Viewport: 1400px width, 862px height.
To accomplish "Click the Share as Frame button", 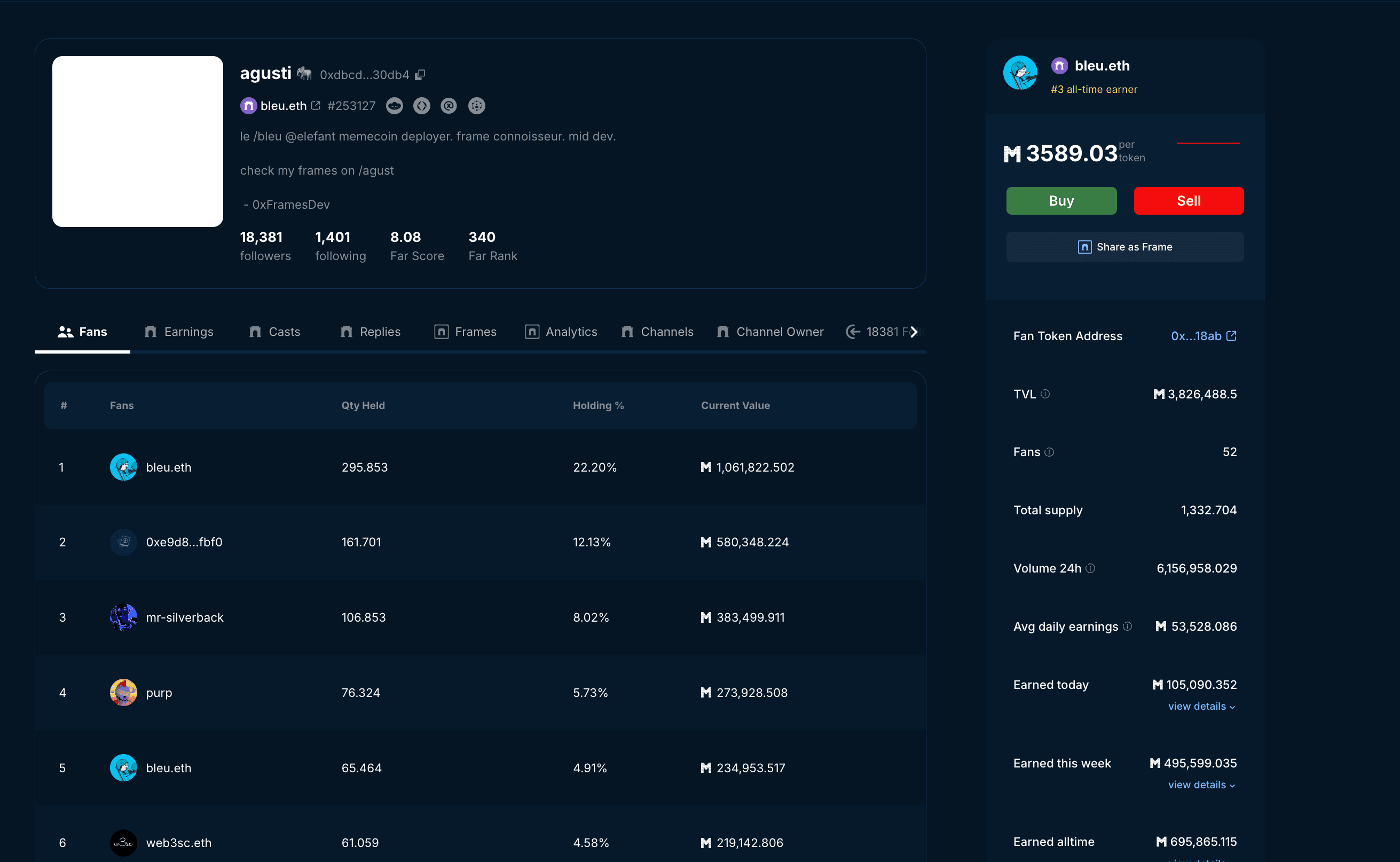I will 1125,247.
